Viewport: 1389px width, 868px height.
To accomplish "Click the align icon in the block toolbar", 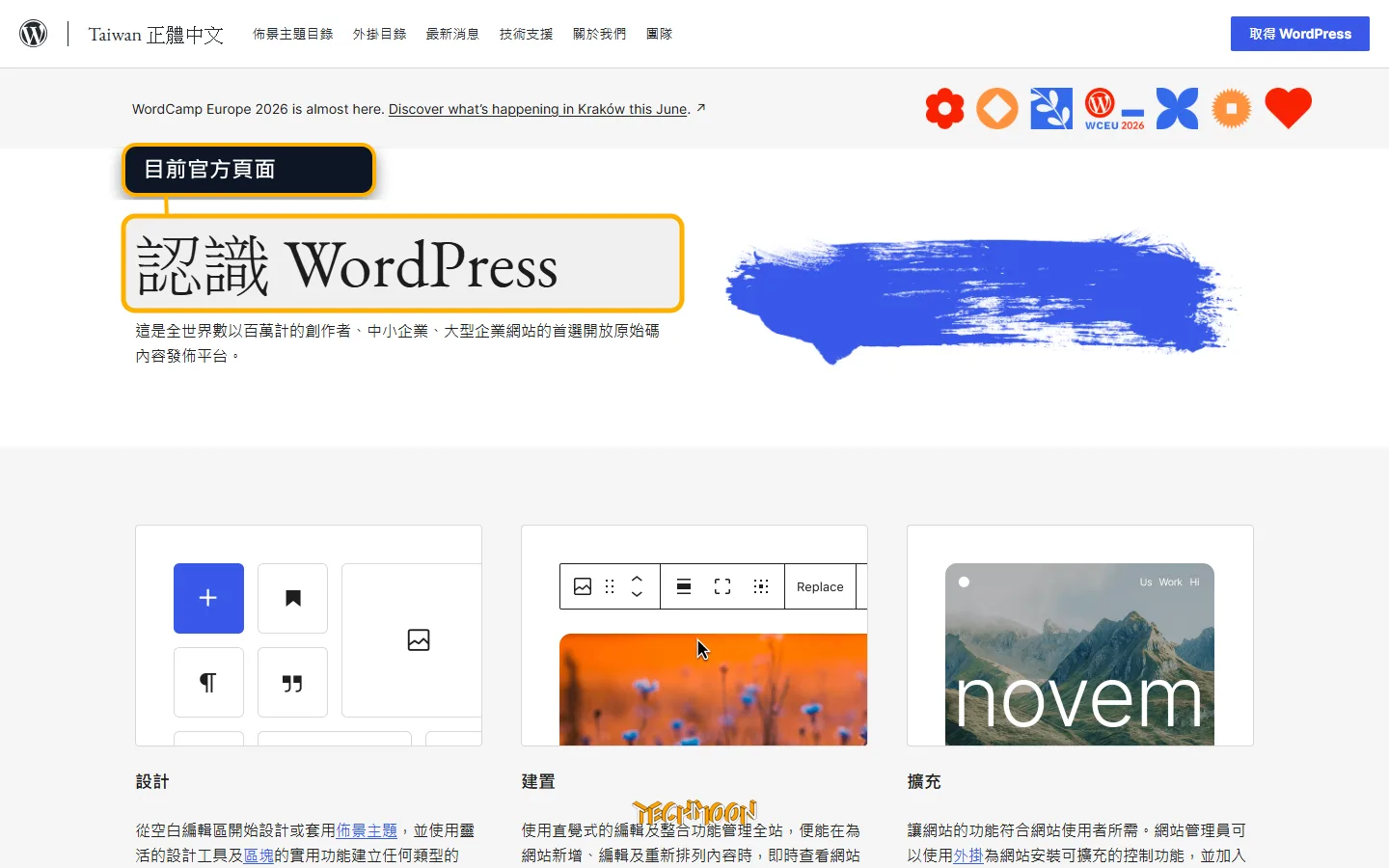I will point(684,586).
